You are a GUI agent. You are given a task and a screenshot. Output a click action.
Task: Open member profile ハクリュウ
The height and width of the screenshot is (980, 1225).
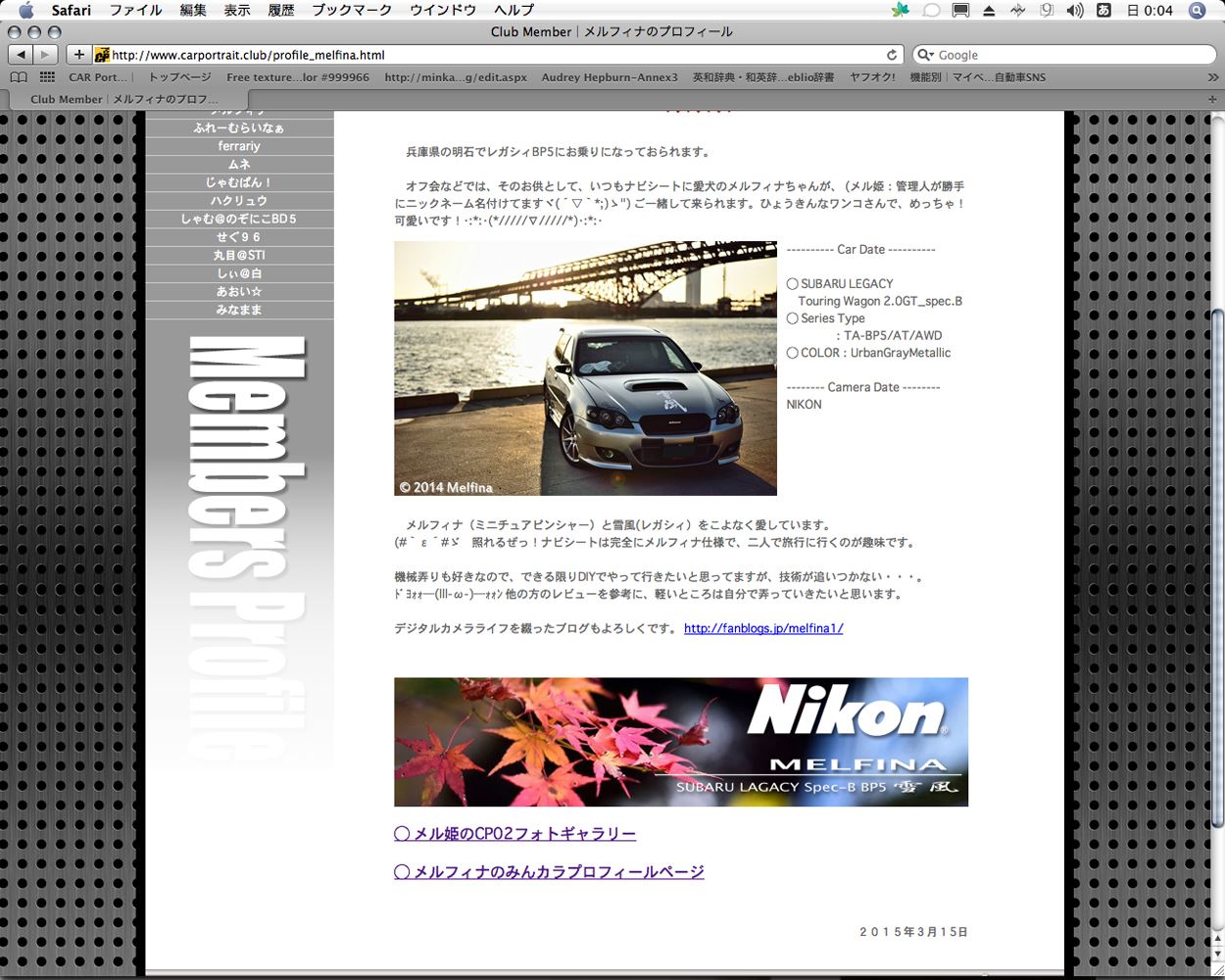pyautogui.click(x=239, y=201)
